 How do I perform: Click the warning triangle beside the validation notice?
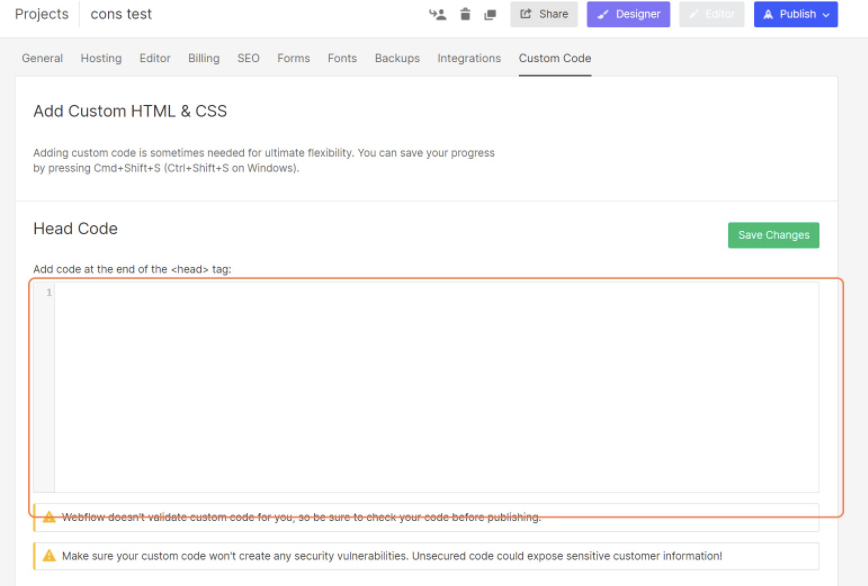pyautogui.click(x=50, y=517)
